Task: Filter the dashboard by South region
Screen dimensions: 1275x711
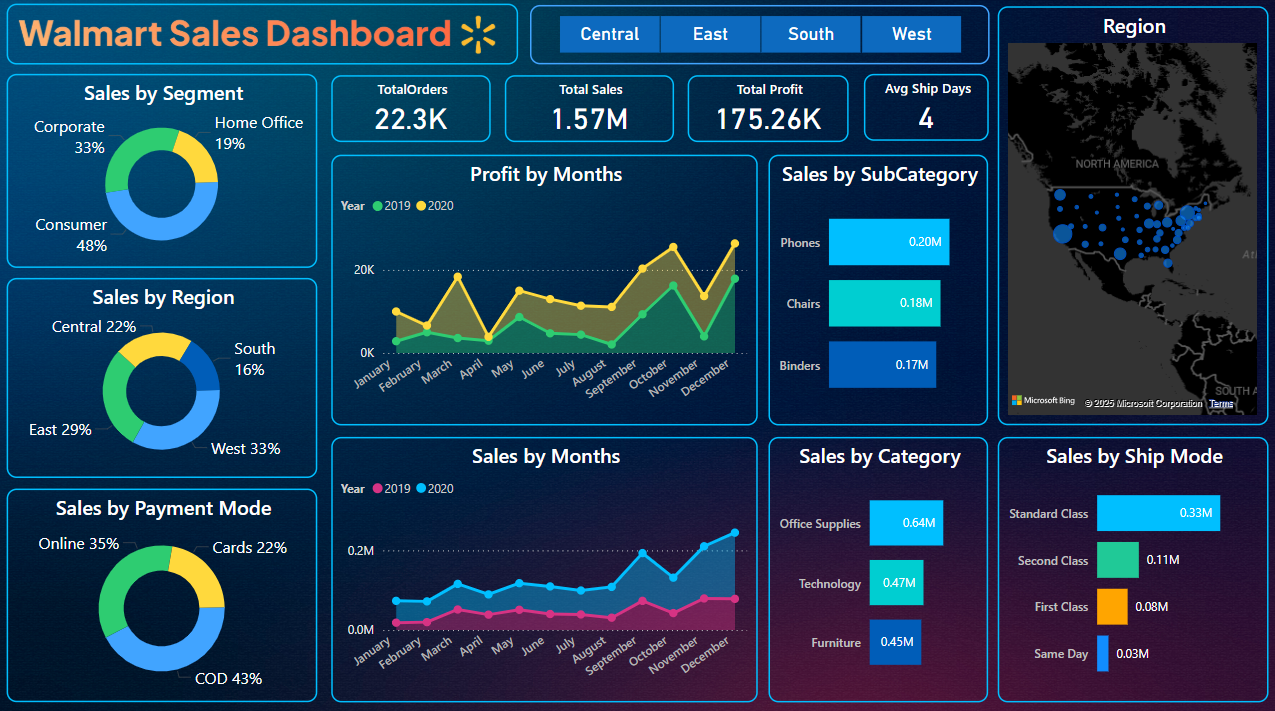Action: pos(811,34)
